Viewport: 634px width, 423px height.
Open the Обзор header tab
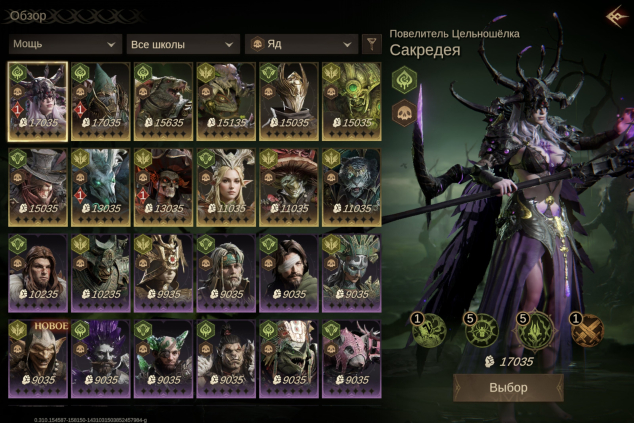[28, 16]
